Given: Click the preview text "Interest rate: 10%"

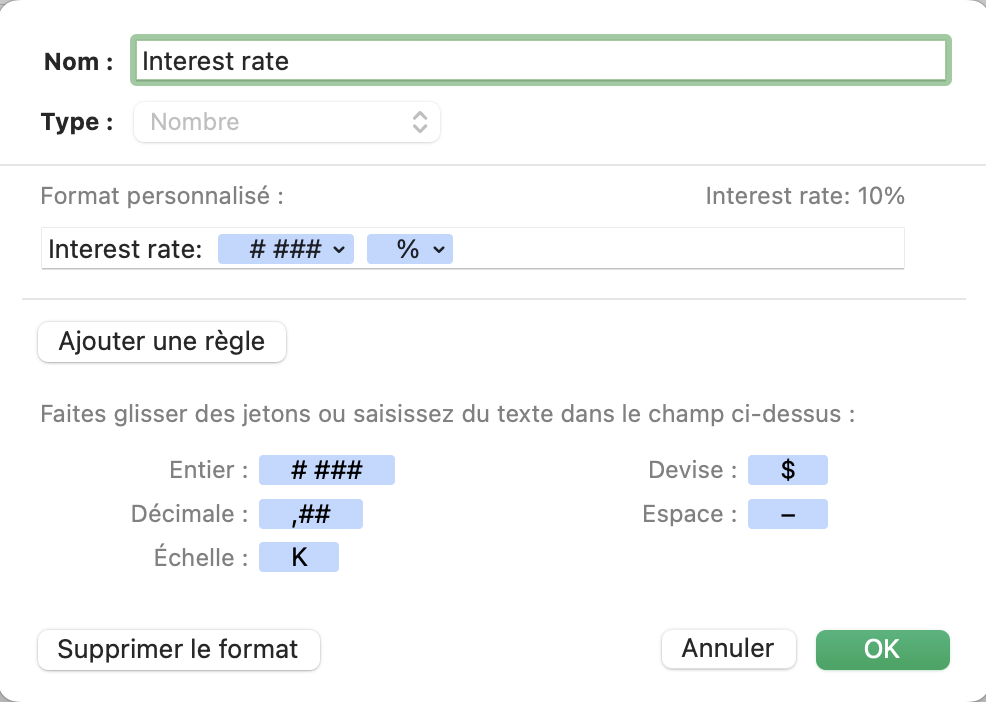Looking at the screenshot, I should (804, 196).
